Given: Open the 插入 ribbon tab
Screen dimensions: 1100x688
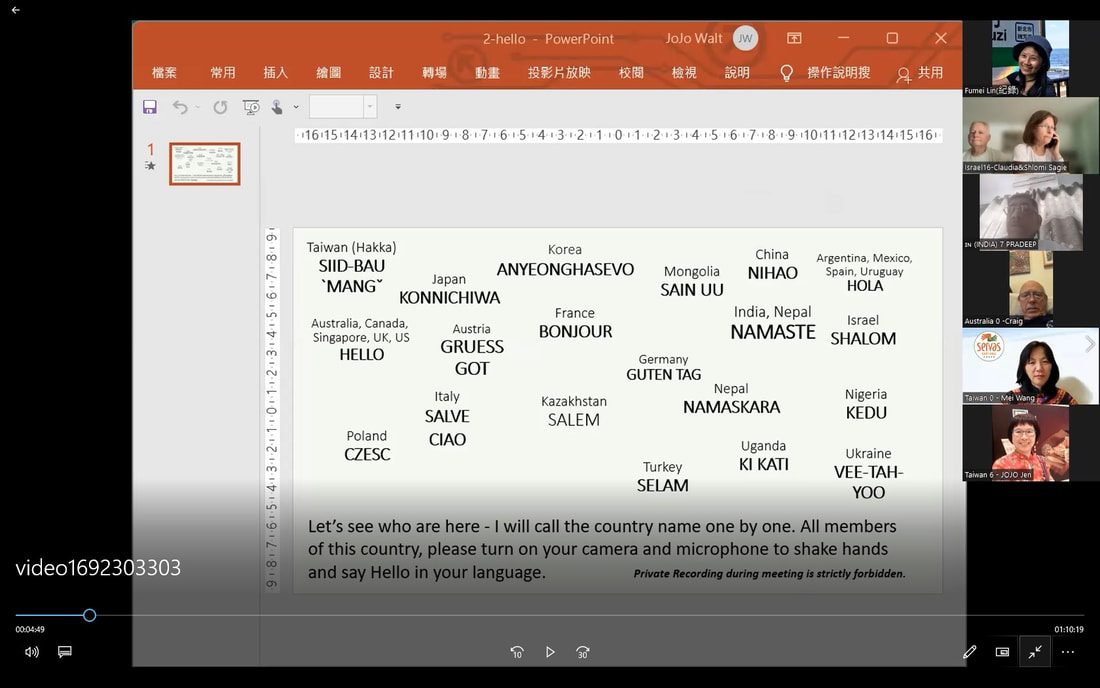Looking at the screenshot, I should 275,72.
